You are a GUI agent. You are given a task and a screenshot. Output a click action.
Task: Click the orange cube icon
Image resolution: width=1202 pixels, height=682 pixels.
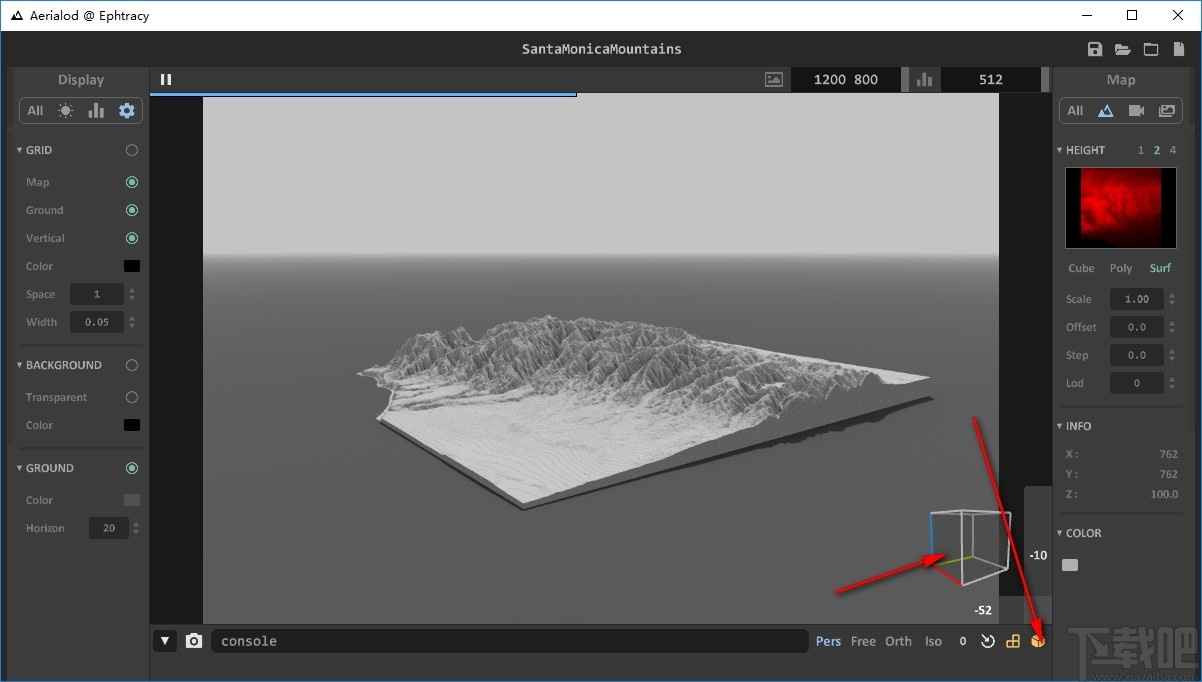(1038, 641)
